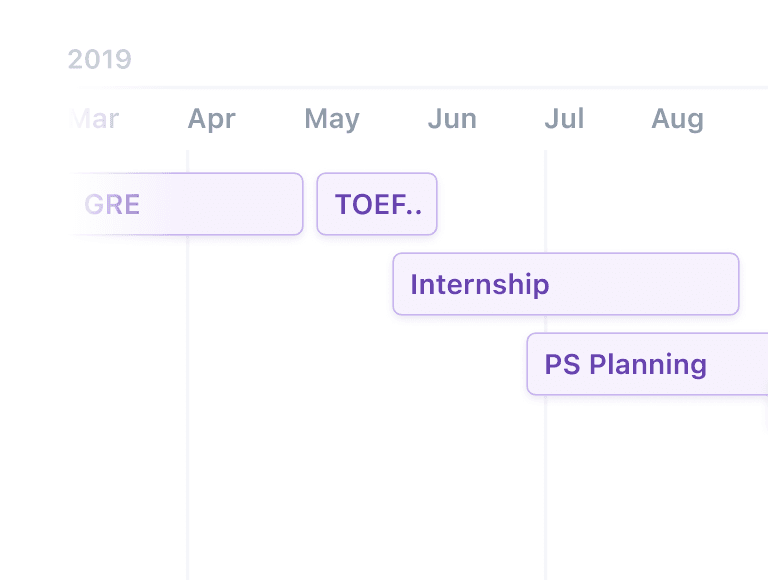Choose the May month header

332,119
